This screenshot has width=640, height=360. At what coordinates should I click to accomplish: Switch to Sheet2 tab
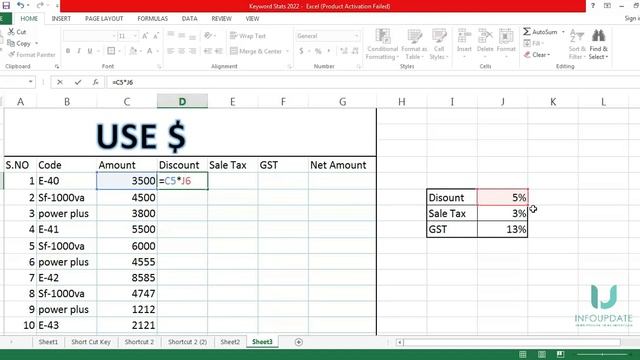click(230, 342)
